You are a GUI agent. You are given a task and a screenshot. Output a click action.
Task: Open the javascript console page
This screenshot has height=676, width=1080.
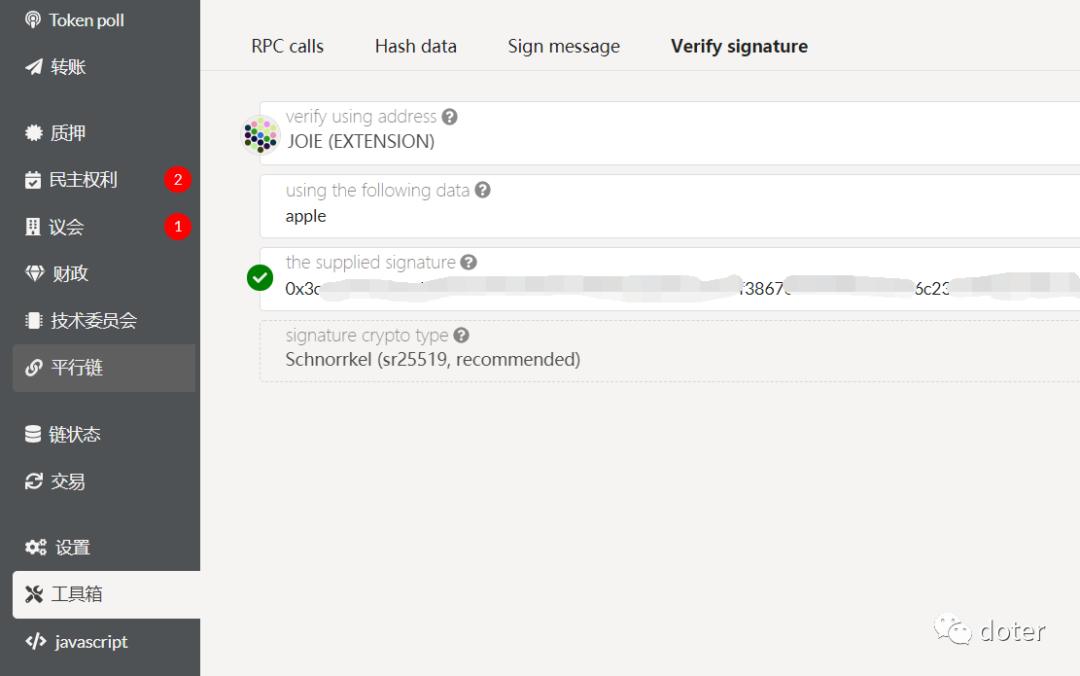pos(90,642)
